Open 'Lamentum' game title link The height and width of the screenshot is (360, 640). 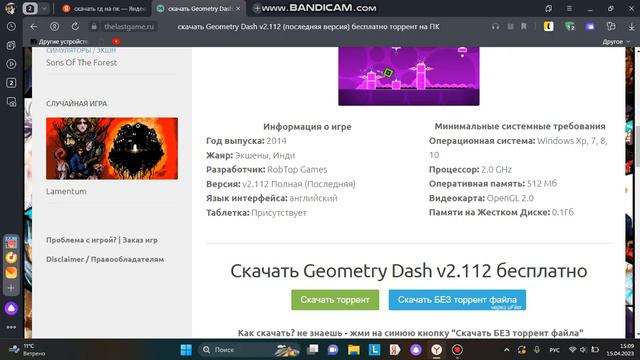tap(66, 191)
